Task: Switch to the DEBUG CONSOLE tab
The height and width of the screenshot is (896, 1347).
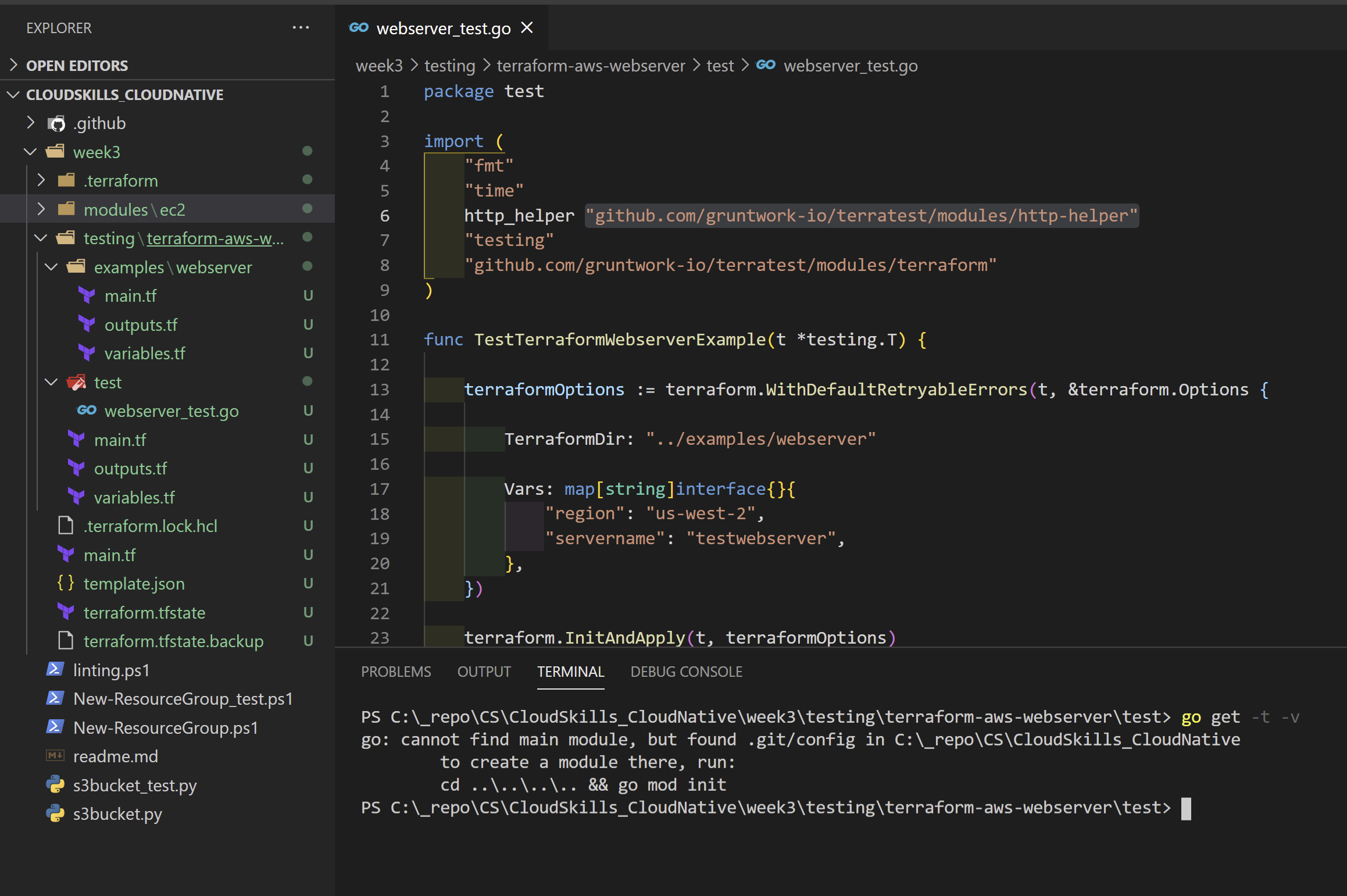Action: click(x=686, y=672)
